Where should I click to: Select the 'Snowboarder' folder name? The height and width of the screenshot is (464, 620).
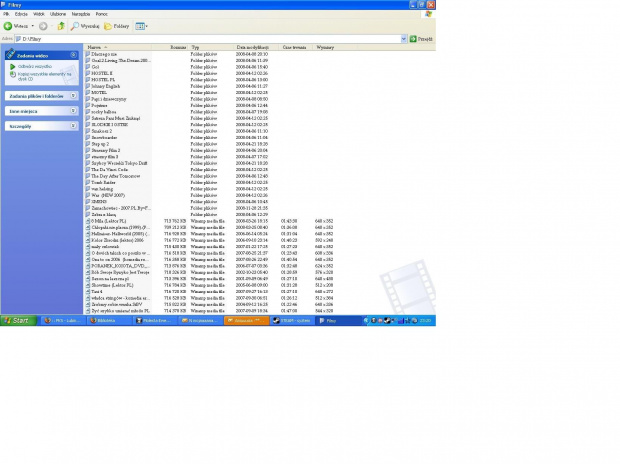point(104,137)
